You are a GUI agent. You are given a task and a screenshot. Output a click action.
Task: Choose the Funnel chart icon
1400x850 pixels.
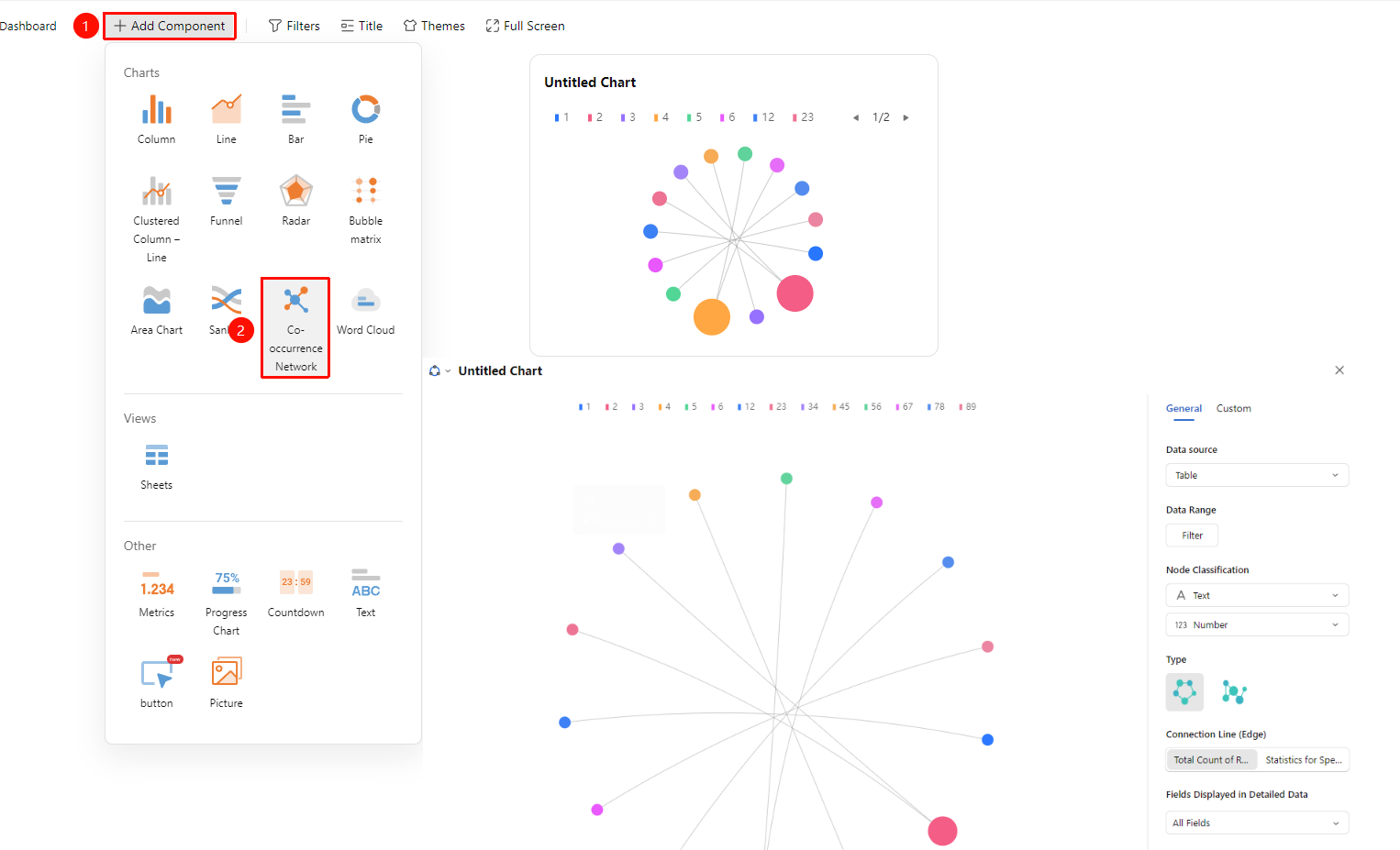point(227,191)
